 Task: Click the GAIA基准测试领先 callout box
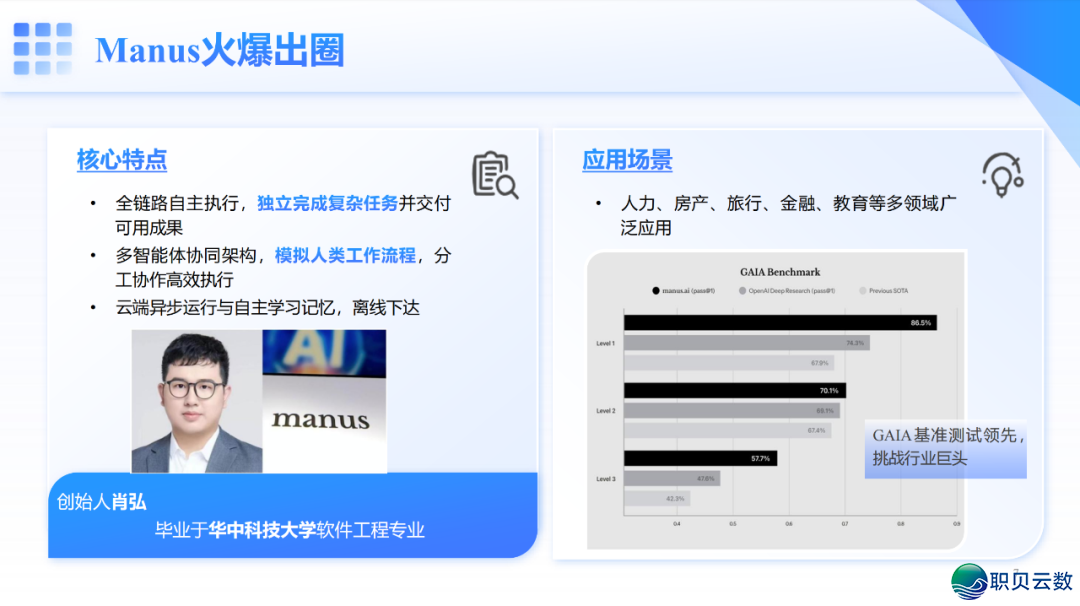(946, 447)
